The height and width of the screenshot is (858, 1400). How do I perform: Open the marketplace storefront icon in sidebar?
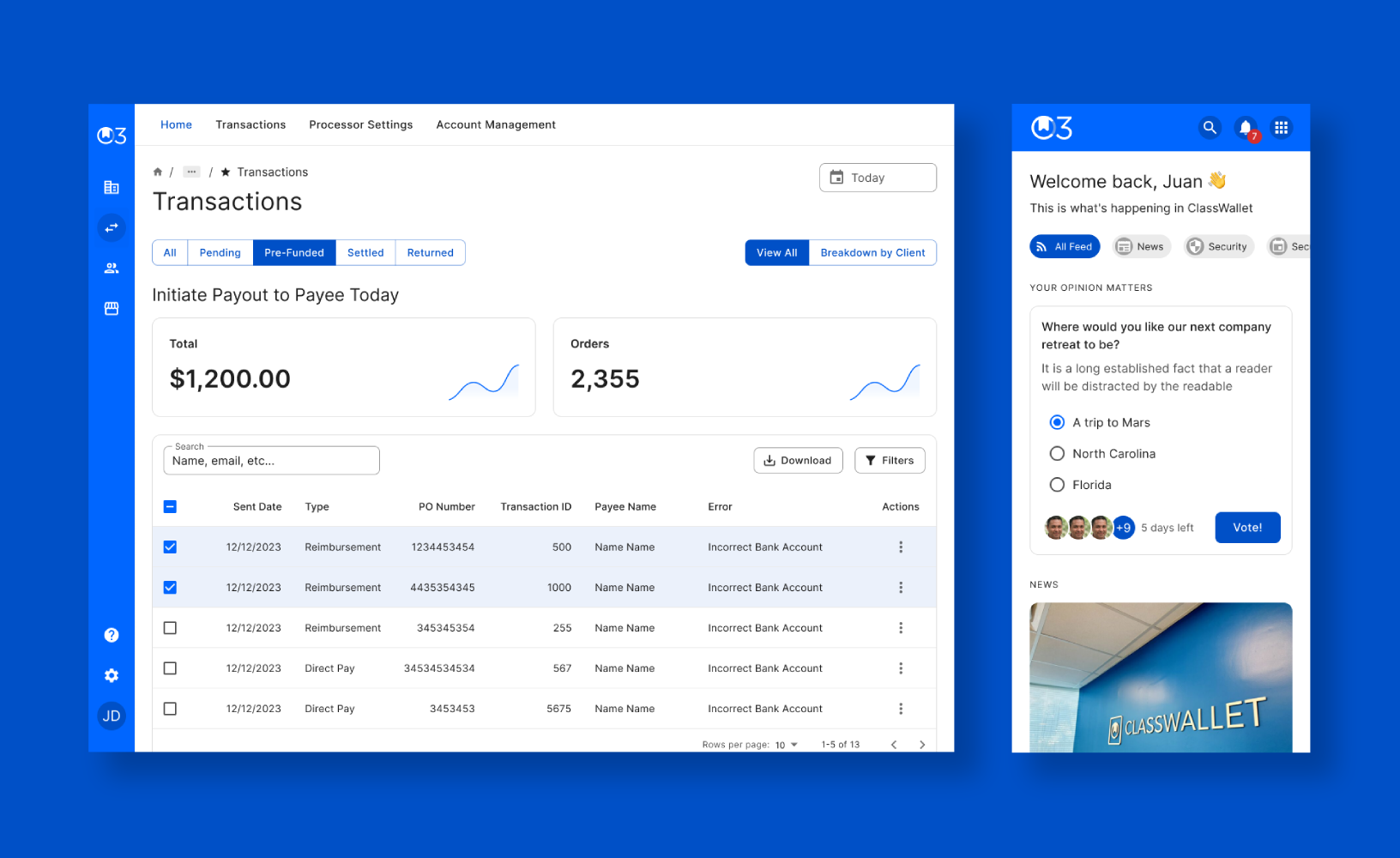tap(112, 308)
